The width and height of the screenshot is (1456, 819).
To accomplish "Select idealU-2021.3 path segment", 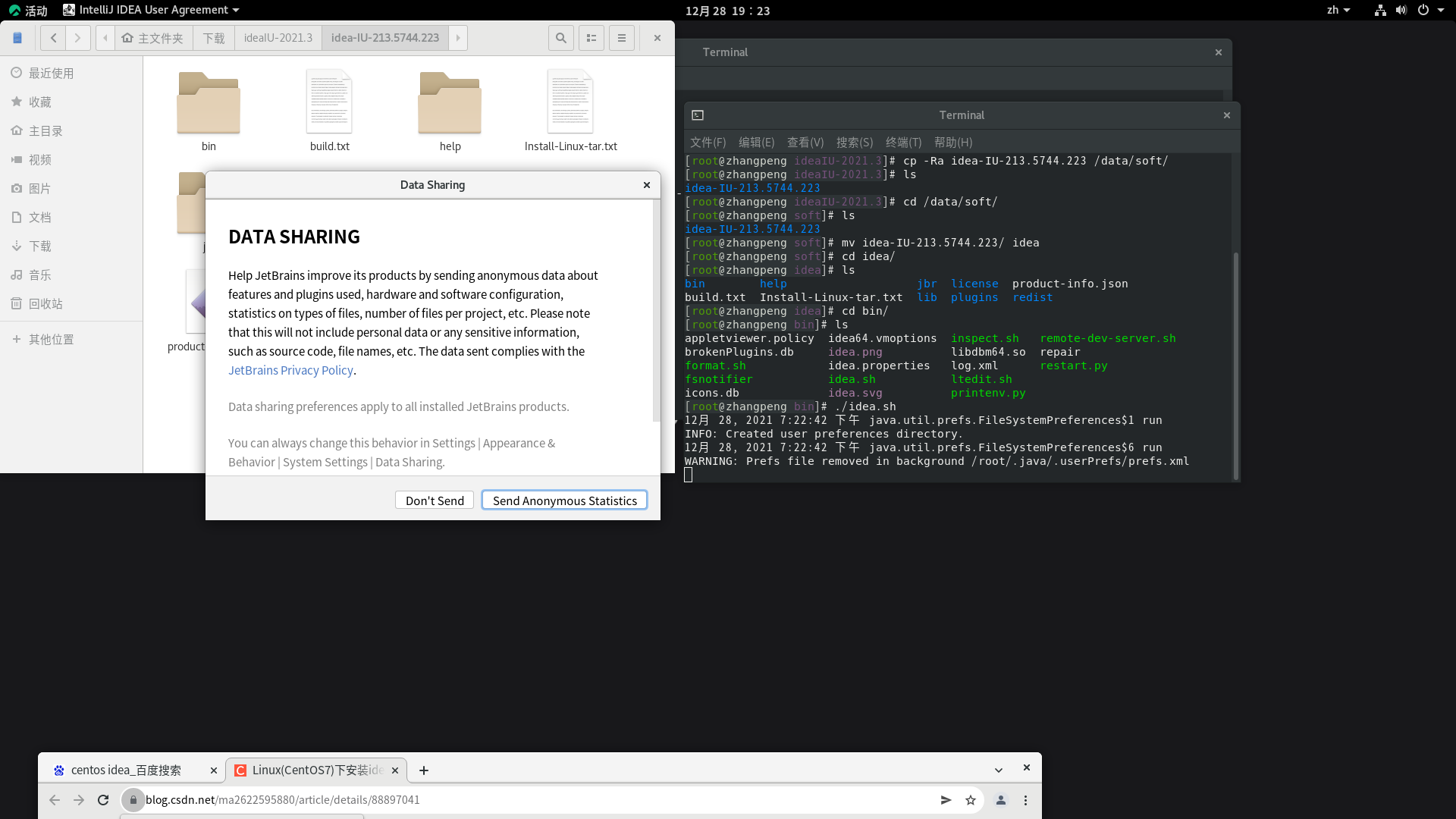I will pyautogui.click(x=278, y=38).
